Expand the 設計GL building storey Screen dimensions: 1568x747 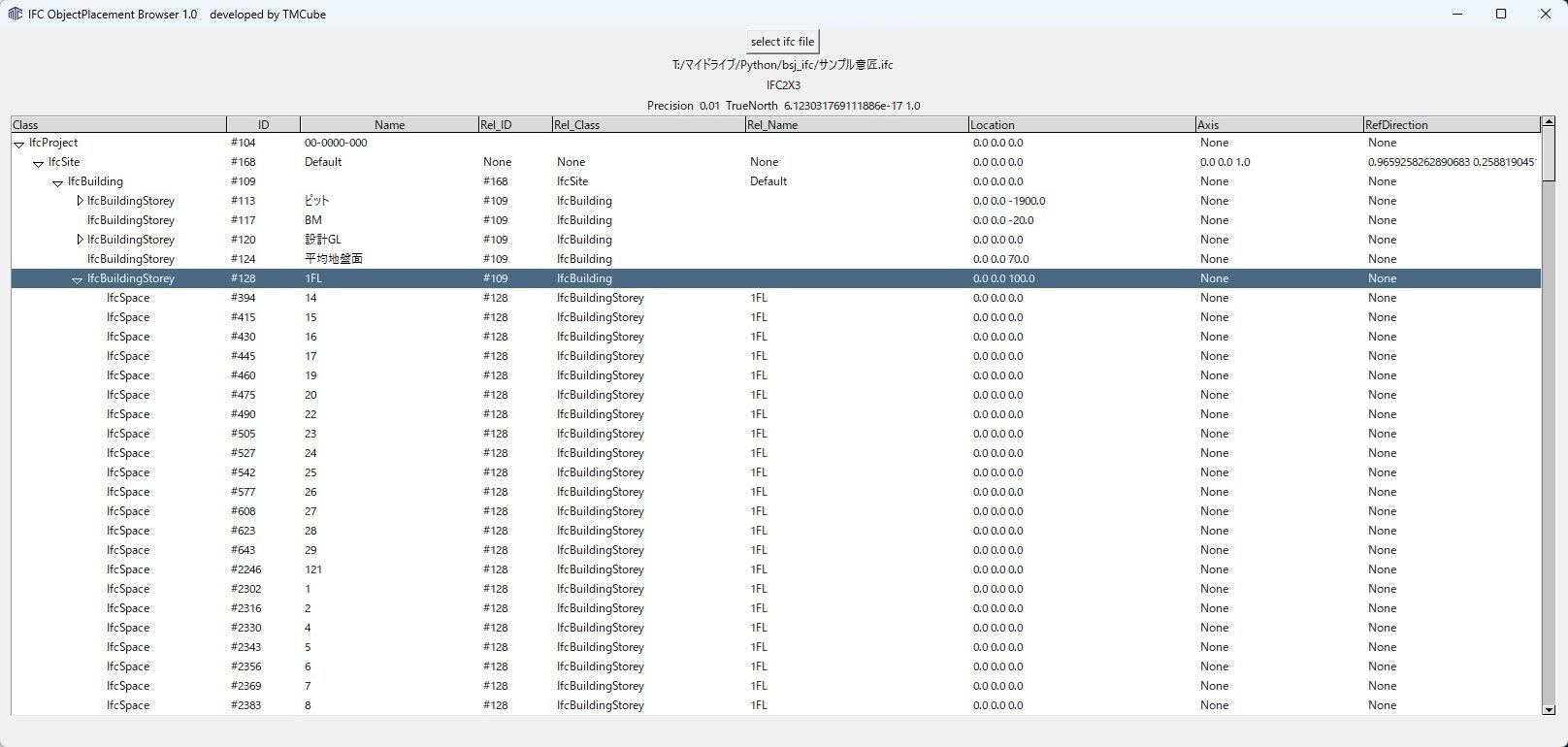pos(80,240)
